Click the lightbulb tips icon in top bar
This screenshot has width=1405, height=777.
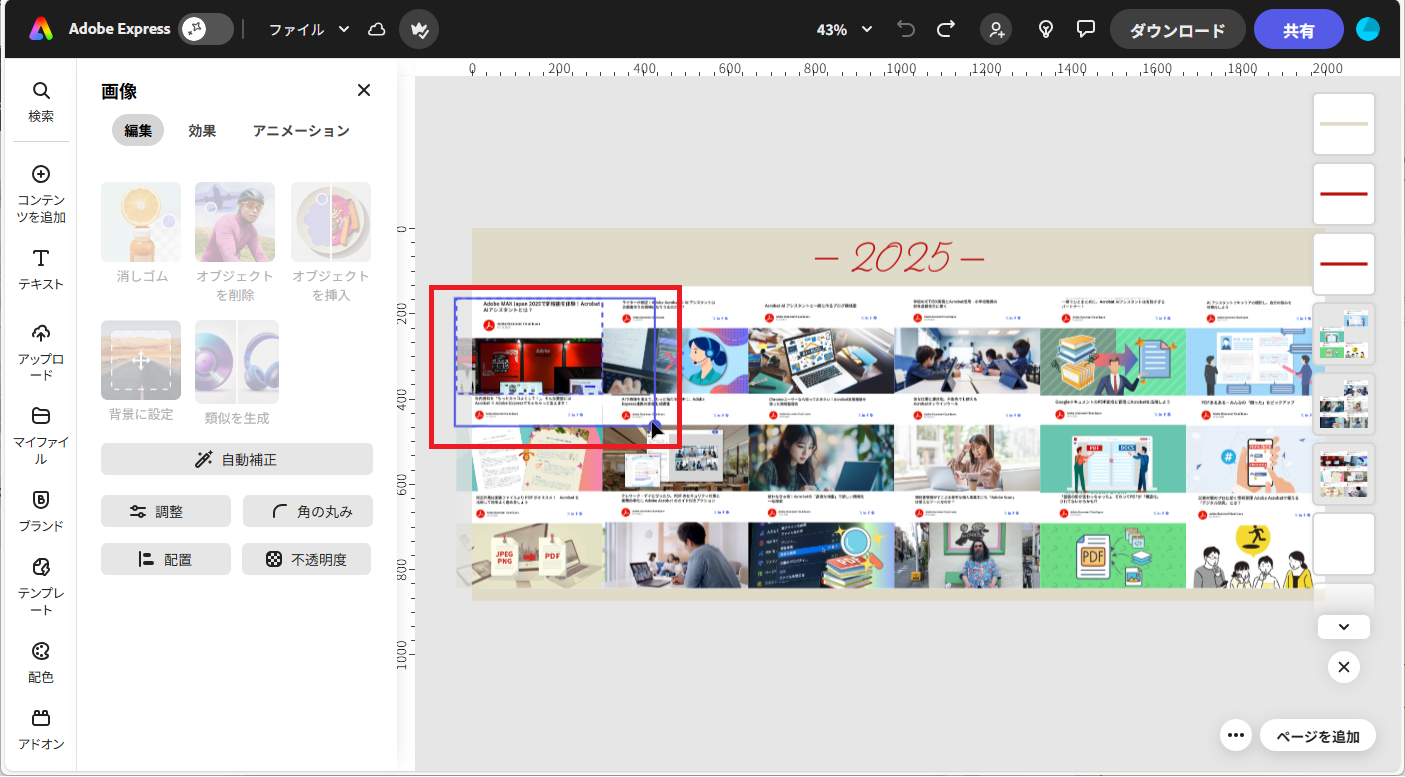1045,29
